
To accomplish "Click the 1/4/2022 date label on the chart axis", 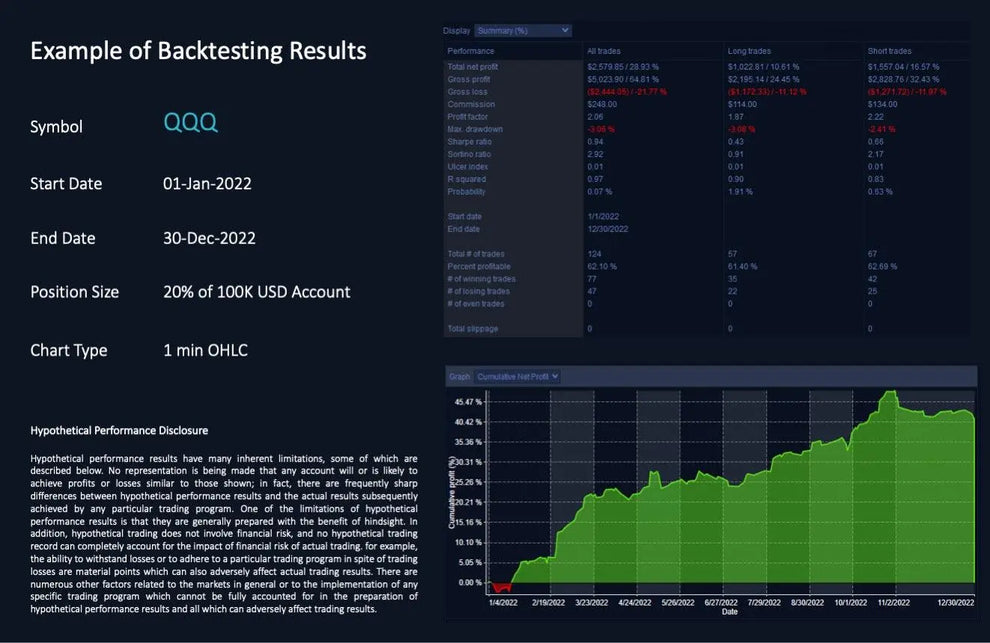I will 503,603.
